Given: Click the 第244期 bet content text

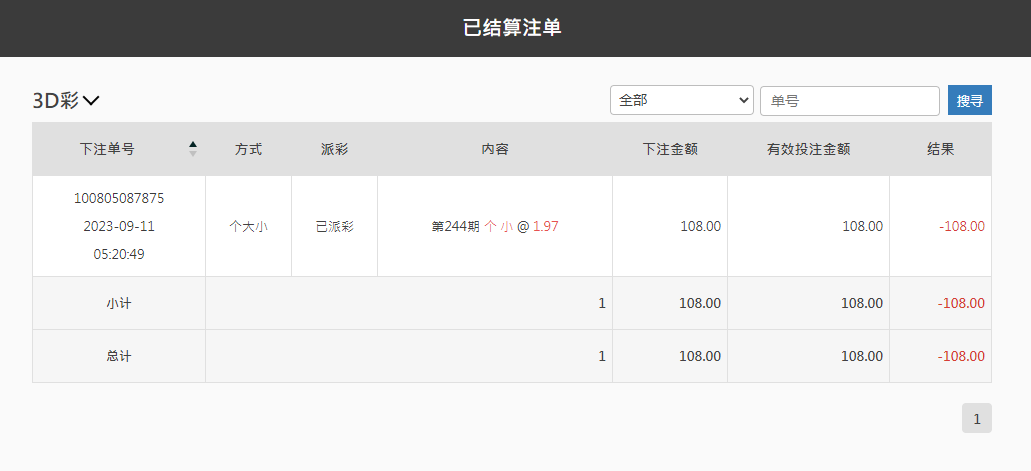Looking at the screenshot, I should click(455, 227).
